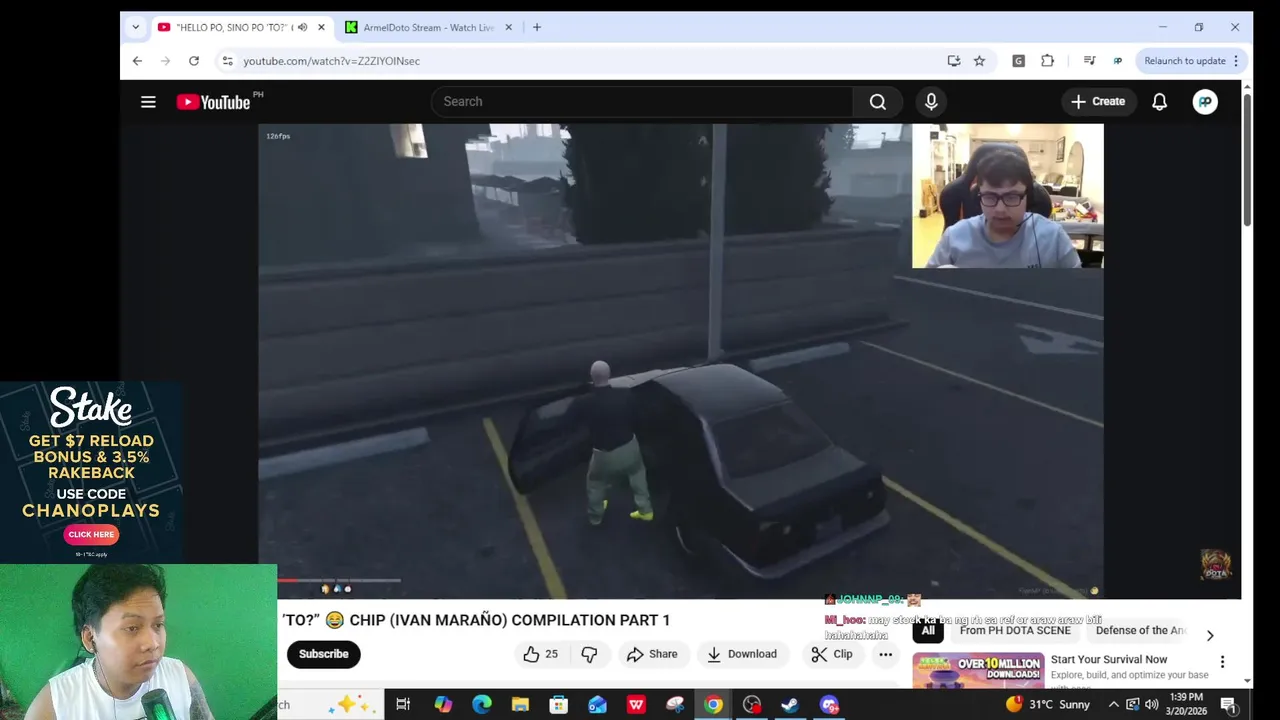Image resolution: width=1280 pixels, height=720 pixels.
Task: Open the 31°C Sunny weather widget
Action: pyautogui.click(x=1048, y=705)
